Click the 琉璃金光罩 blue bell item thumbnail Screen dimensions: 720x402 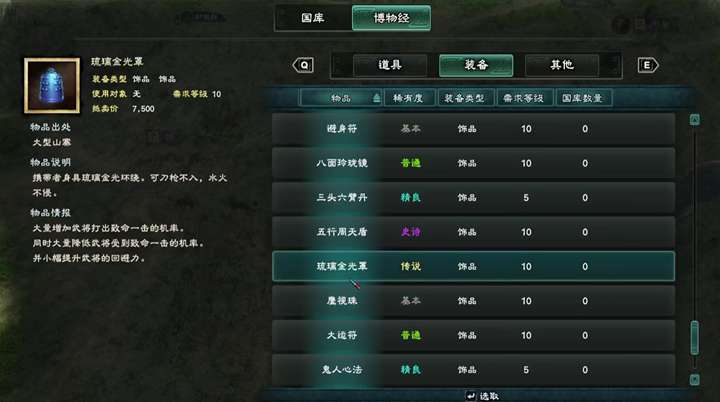point(52,85)
